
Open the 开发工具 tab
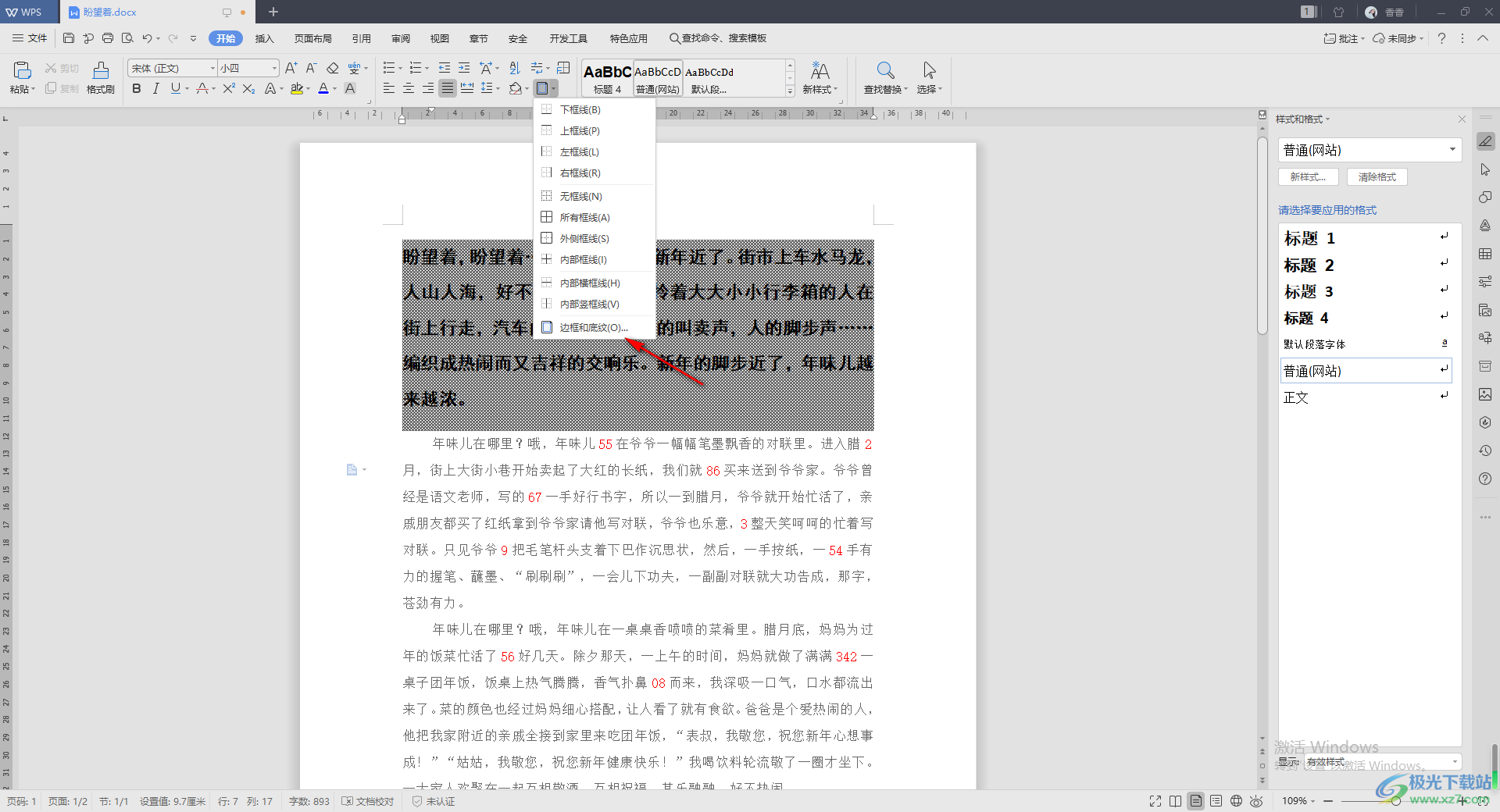pos(568,38)
